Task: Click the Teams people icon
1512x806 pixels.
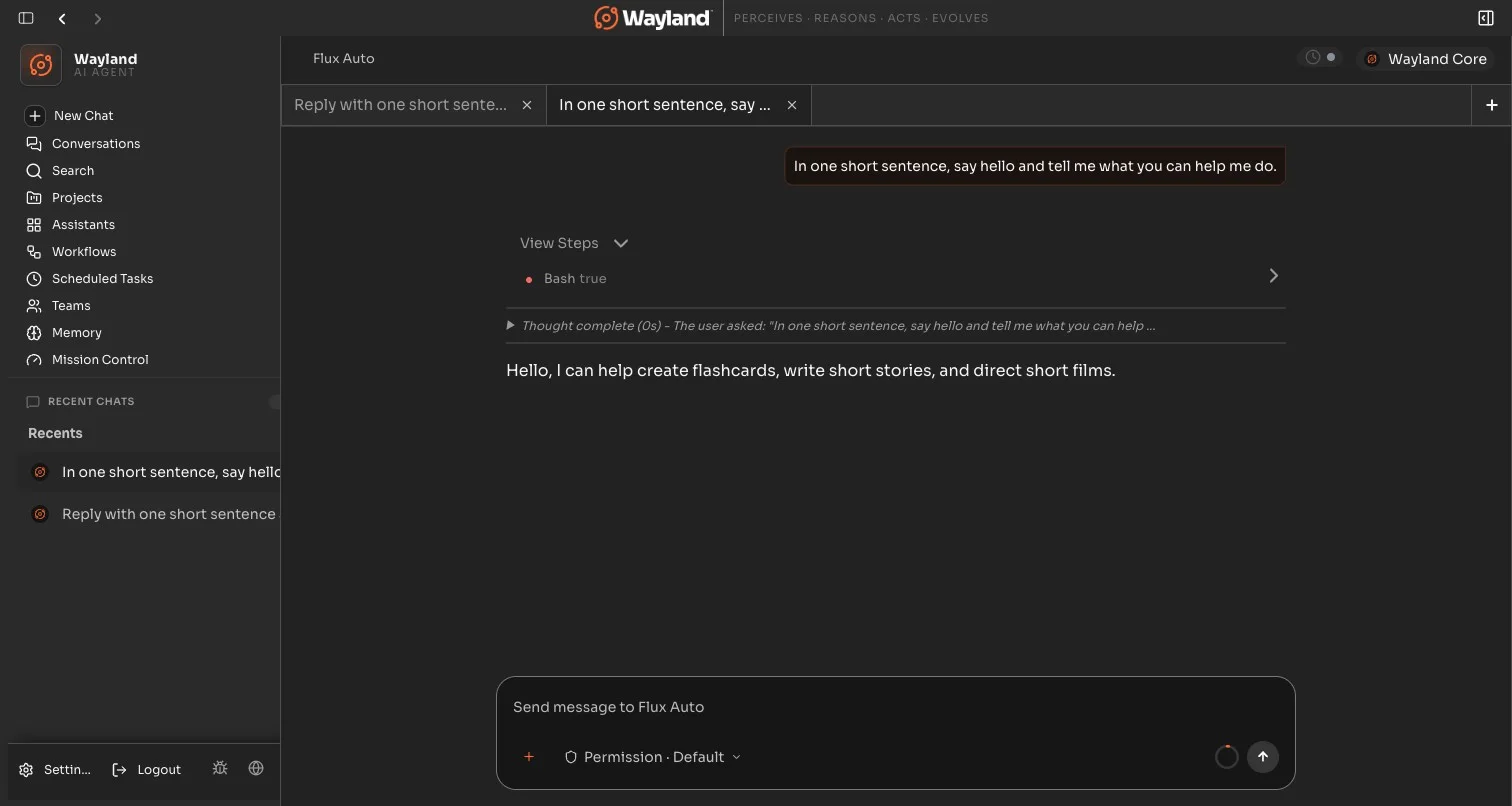Action: point(34,306)
